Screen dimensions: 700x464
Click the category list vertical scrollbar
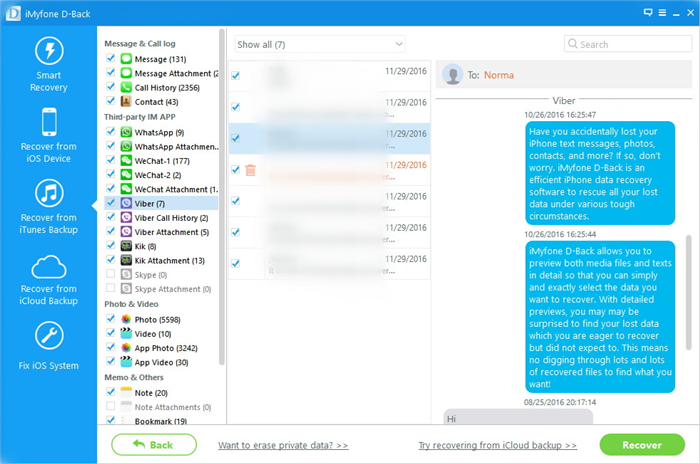point(221,196)
